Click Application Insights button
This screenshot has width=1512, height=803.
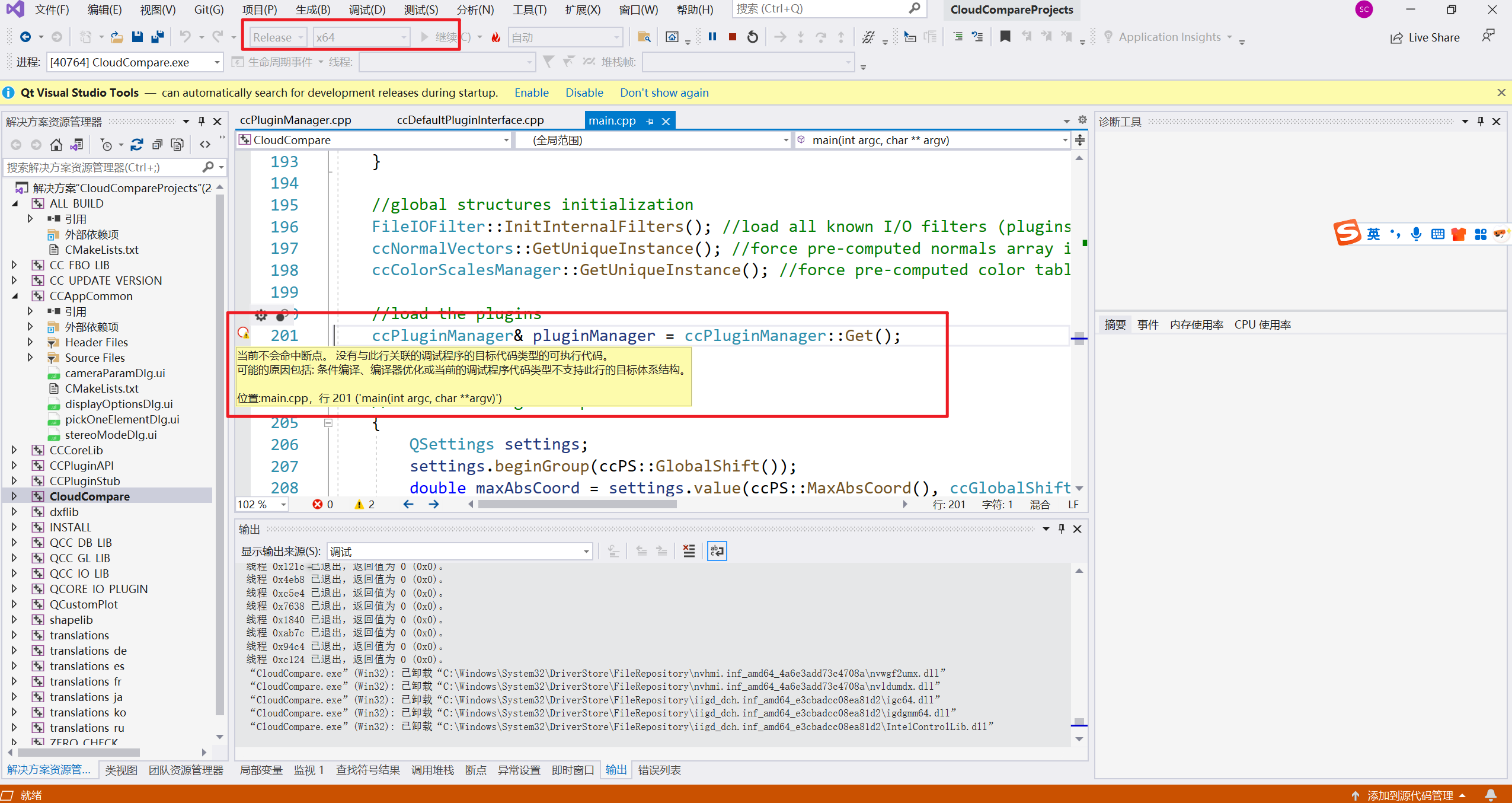click(1169, 37)
